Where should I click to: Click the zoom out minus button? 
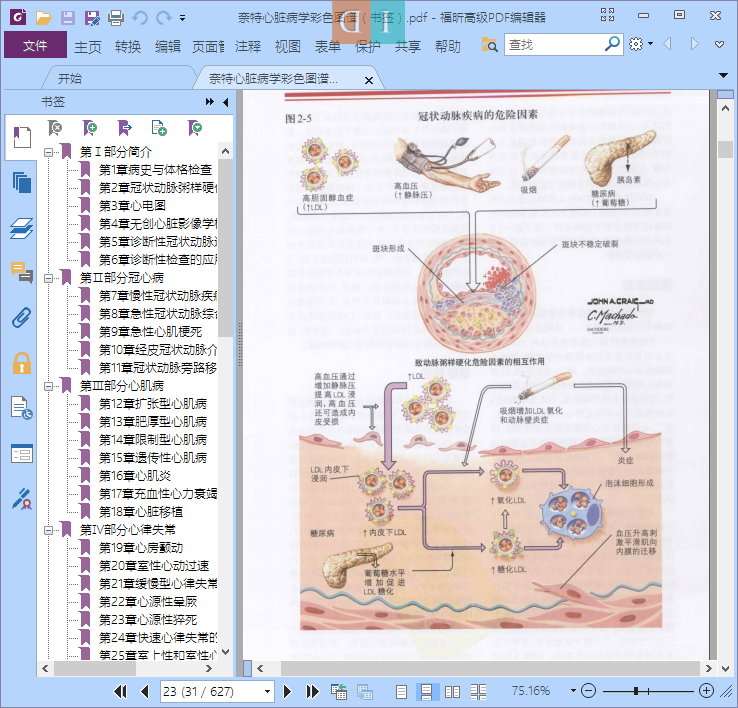click(x=588, y=691)
